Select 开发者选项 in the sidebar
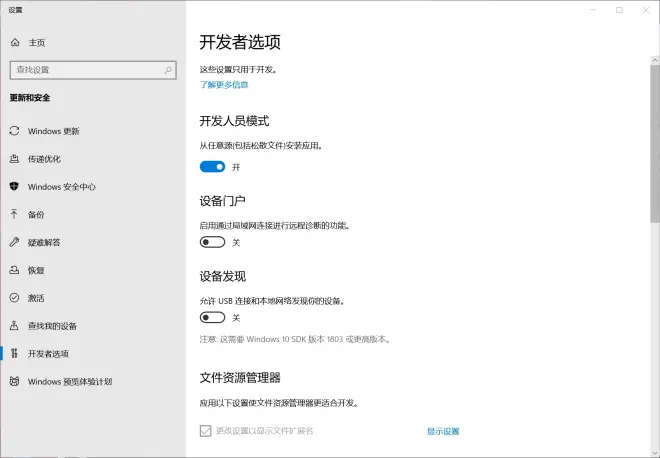Screen dimensions: 660x458 (x=93, y=353)
